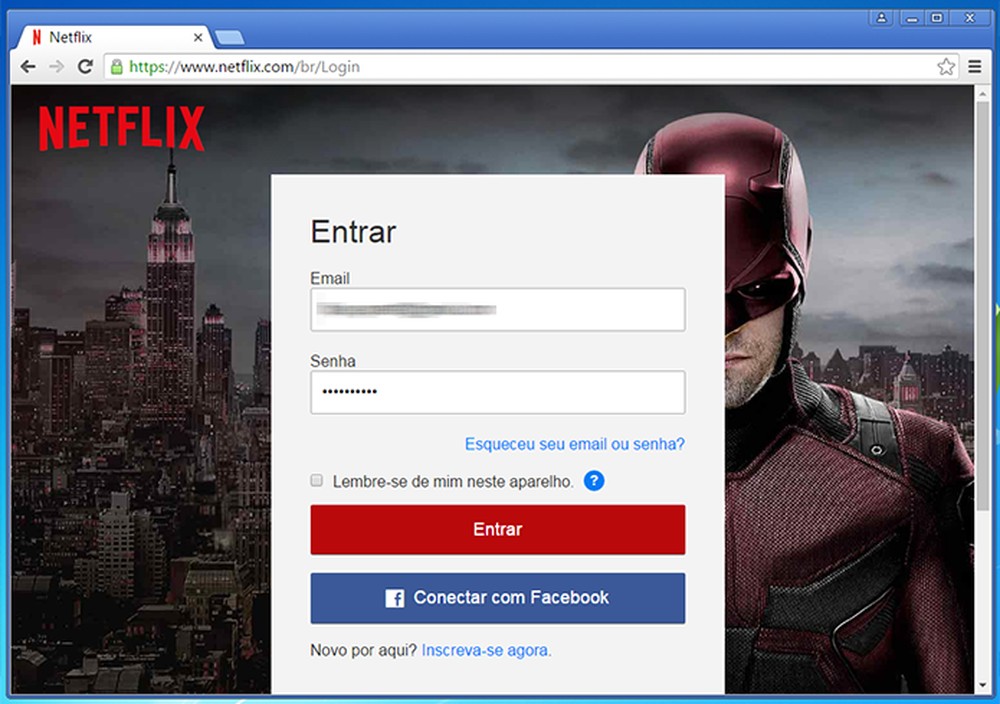Click the page reload icon
This screenshot has width=1000, height=704.
[x=86, y=66]
